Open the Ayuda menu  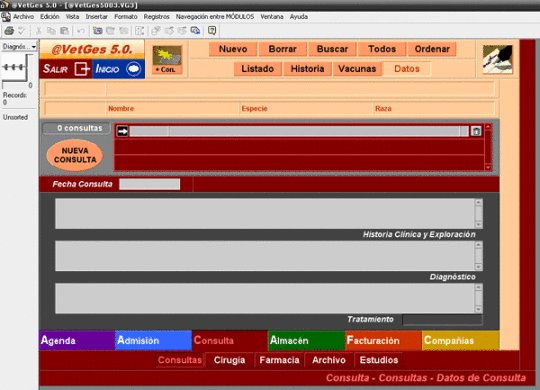tap(299, 17)
